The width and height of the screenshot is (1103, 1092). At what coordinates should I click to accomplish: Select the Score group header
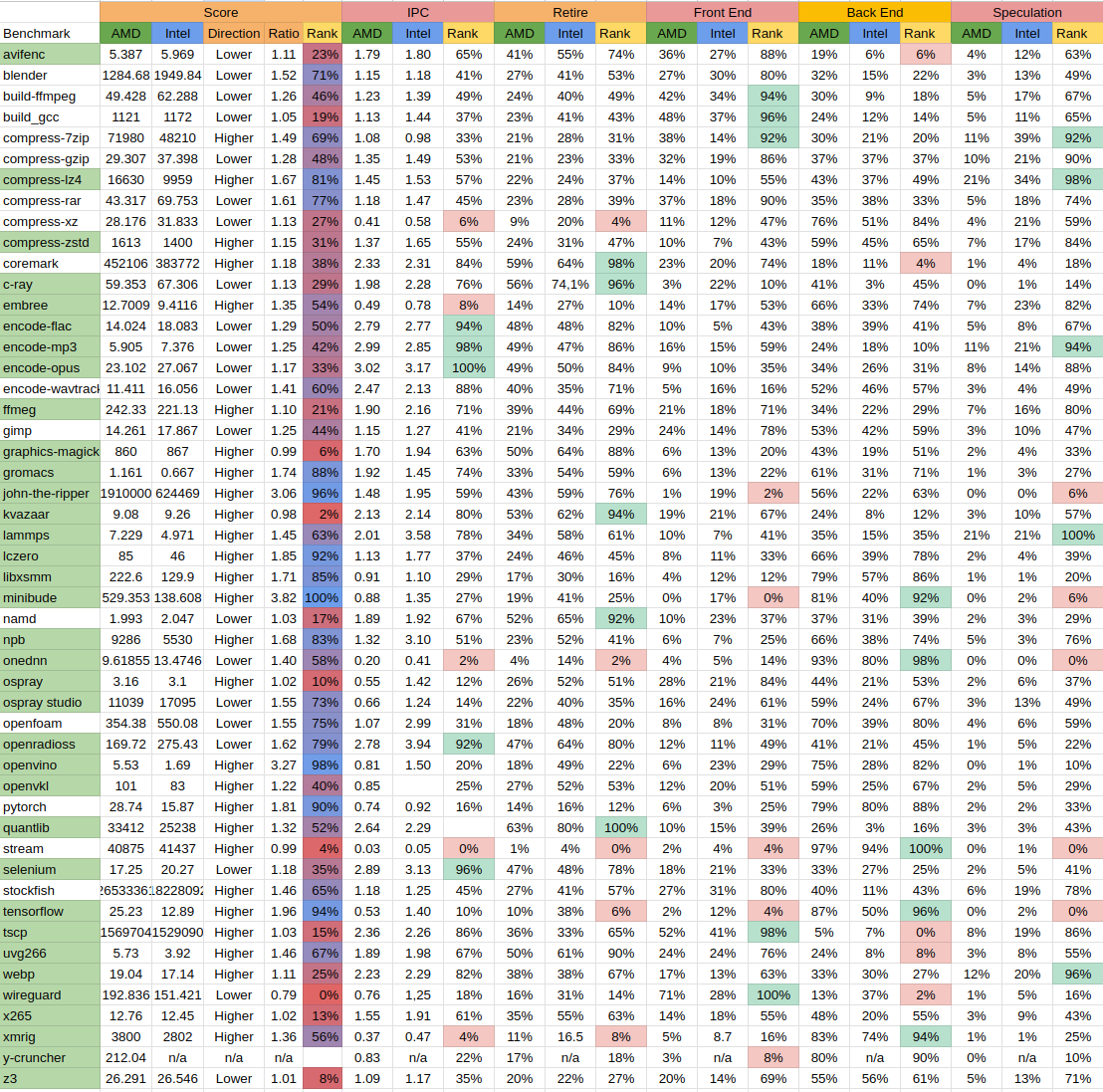click(x=220, y=12)
